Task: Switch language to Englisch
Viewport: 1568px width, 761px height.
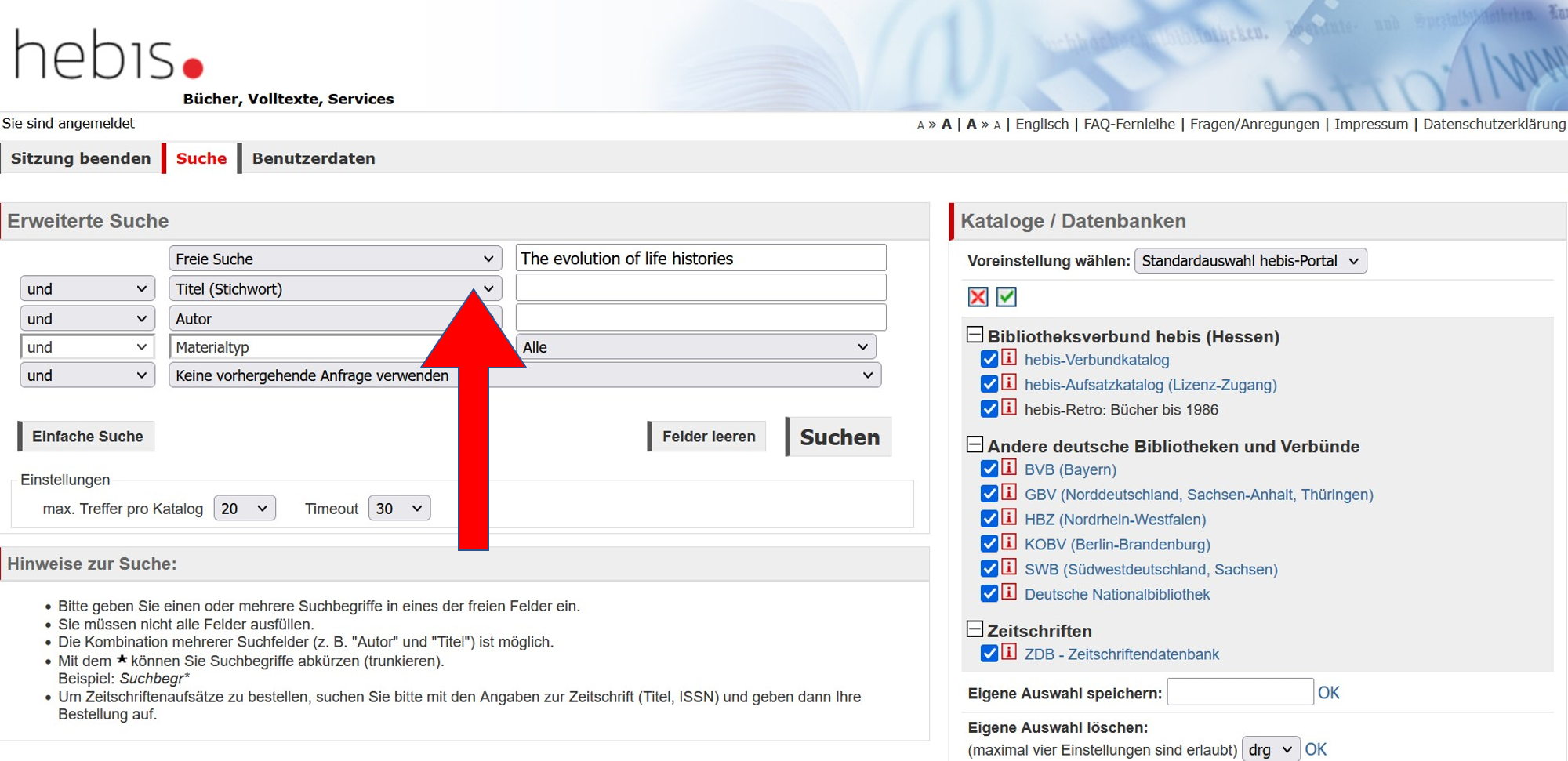Action: tap(1042, 124)
